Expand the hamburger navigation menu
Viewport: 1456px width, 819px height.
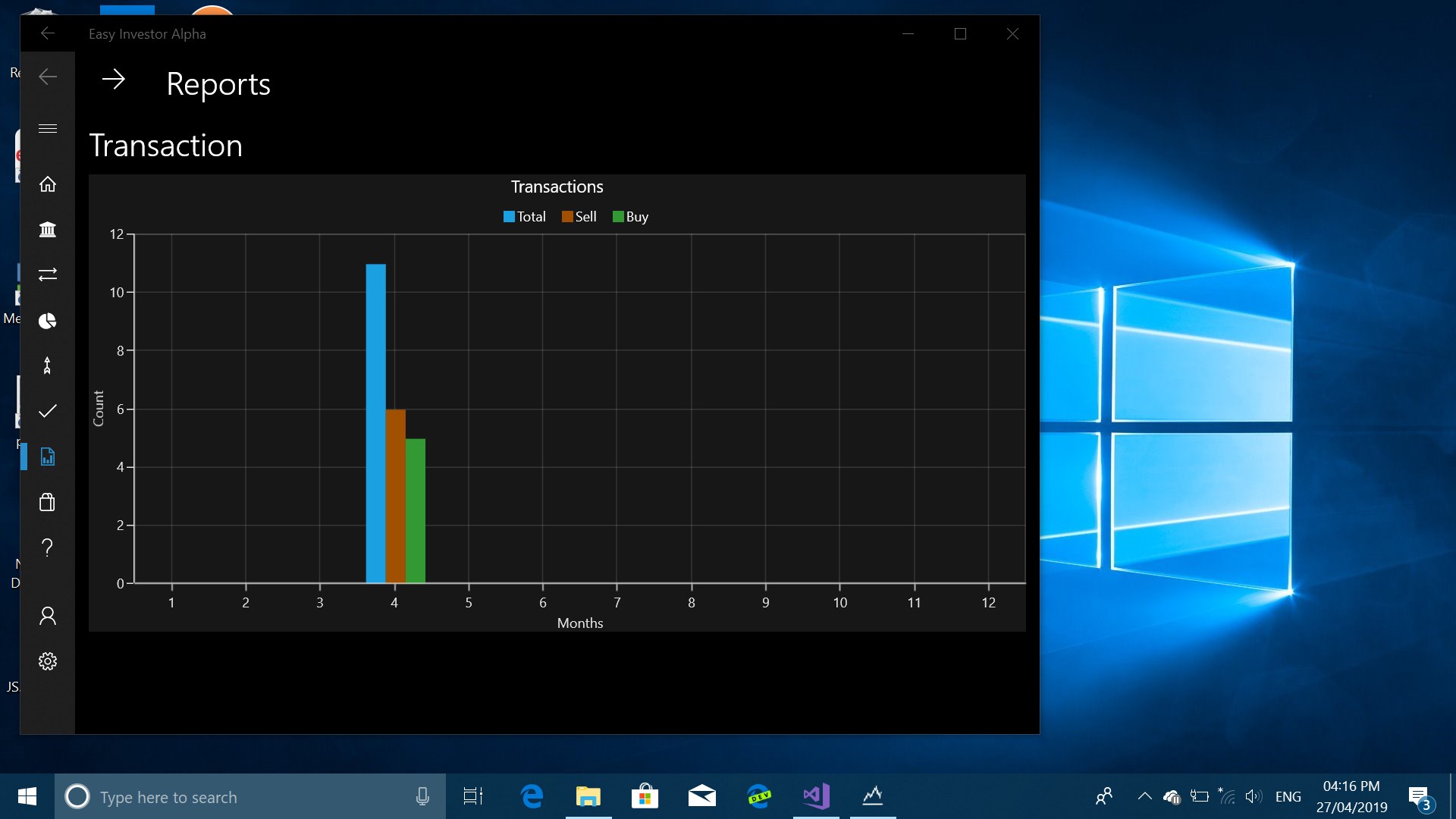pyautogui.click(x=47, y=129)
